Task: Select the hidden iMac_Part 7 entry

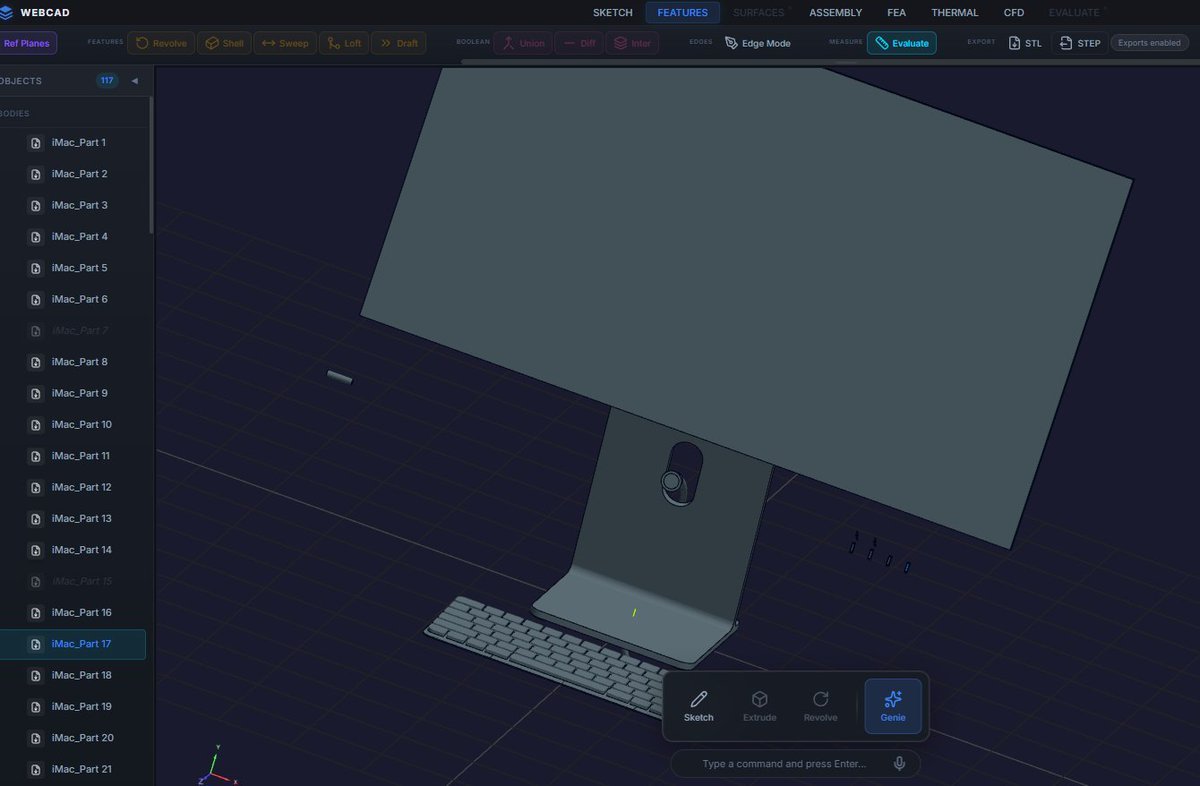Action: (x=74, y=331)
